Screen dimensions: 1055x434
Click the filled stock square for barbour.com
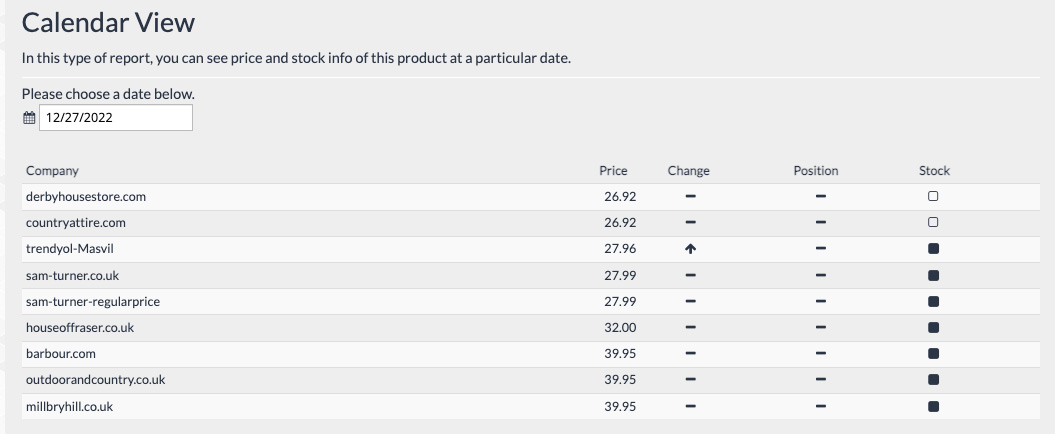coord(934,354)
